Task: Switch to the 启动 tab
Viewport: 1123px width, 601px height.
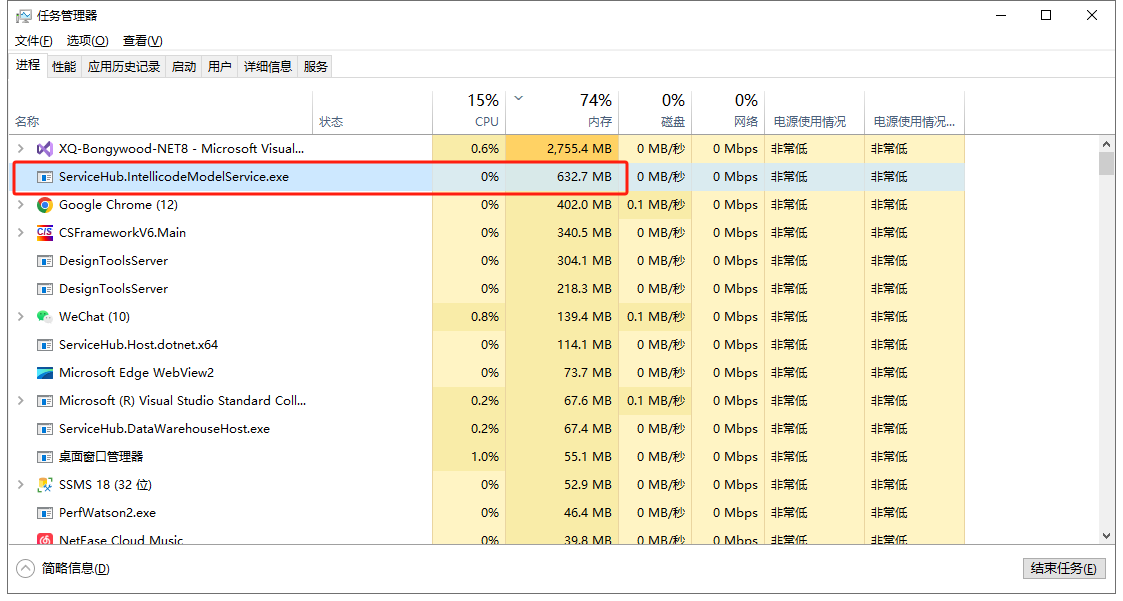Action: point(184,67)
